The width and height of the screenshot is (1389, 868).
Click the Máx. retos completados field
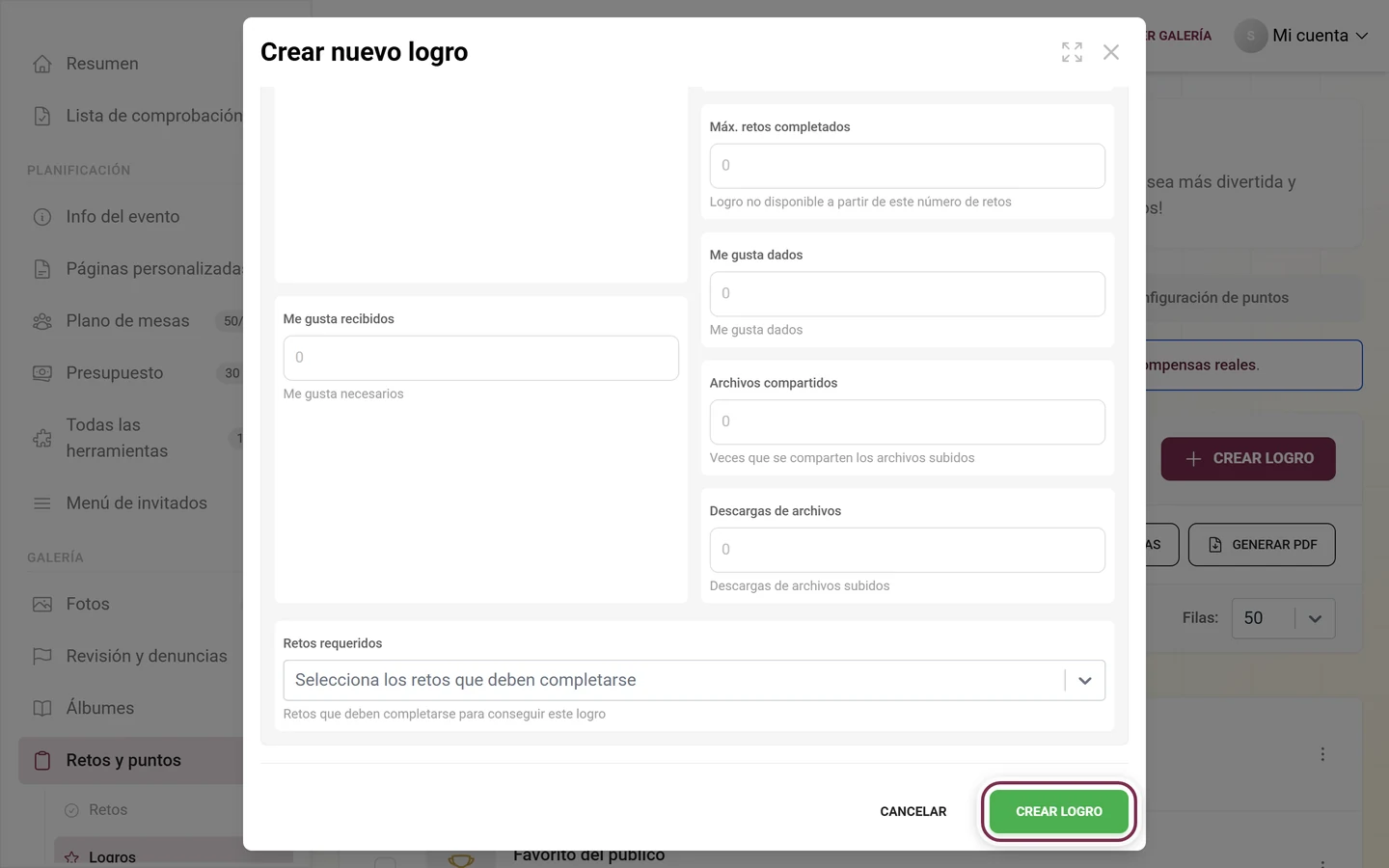tap(908, 166)
